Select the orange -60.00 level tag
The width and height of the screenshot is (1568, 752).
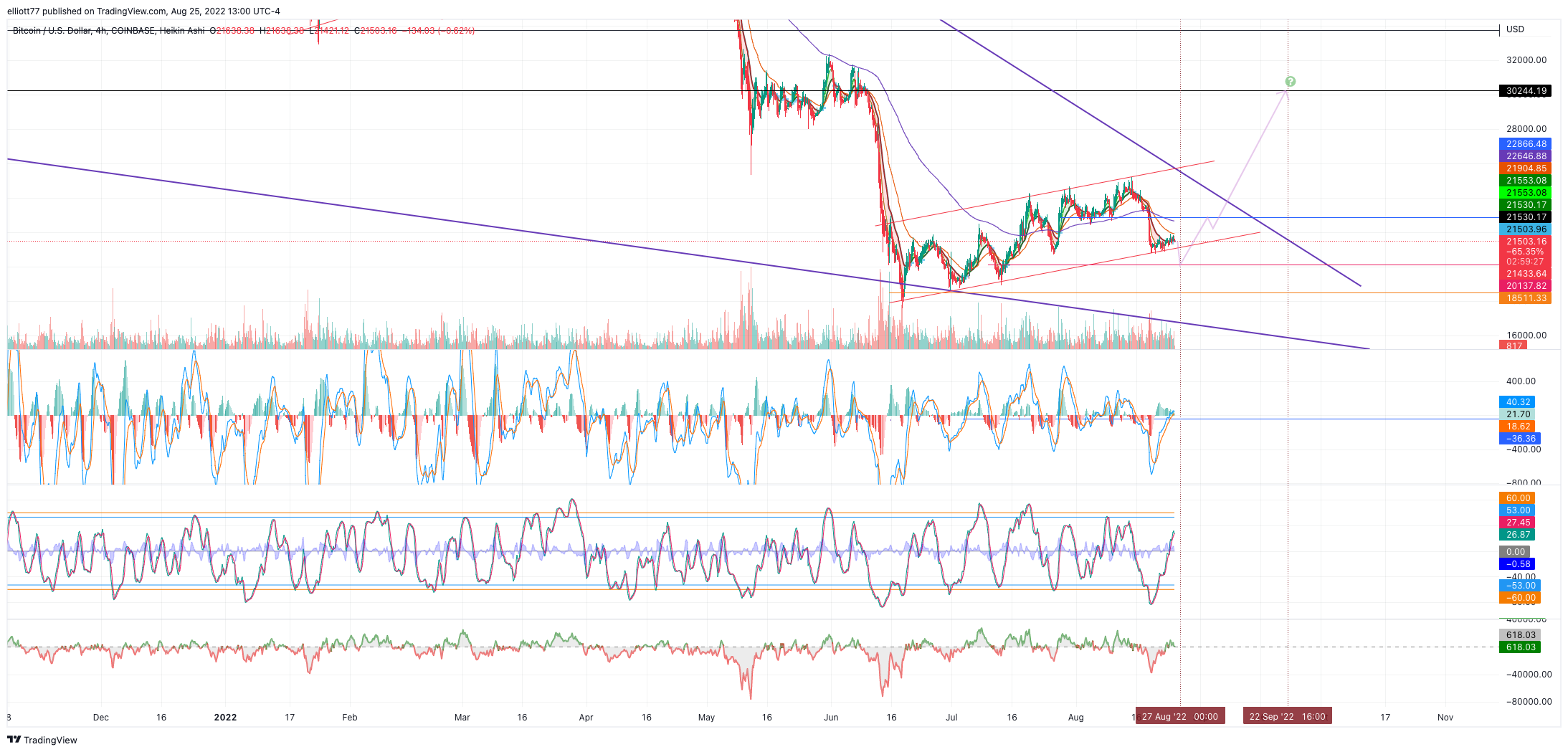(x=1520, y=598)
